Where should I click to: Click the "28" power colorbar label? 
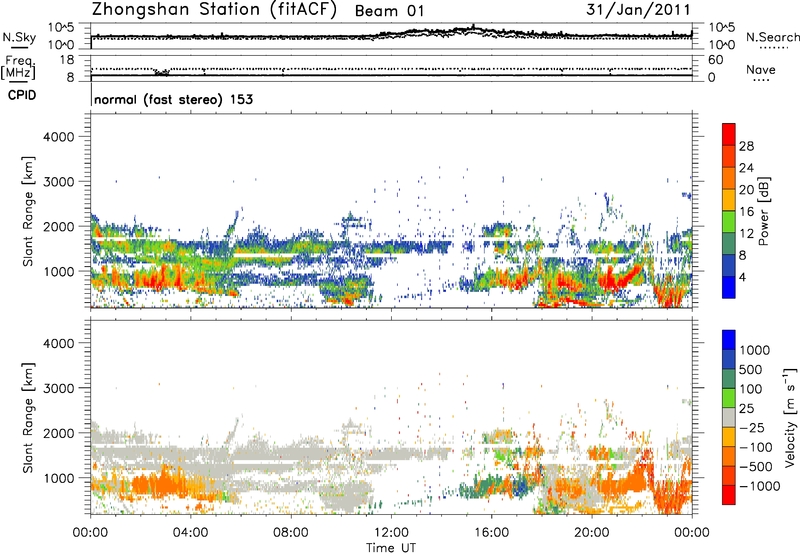(x=746, y=146)
